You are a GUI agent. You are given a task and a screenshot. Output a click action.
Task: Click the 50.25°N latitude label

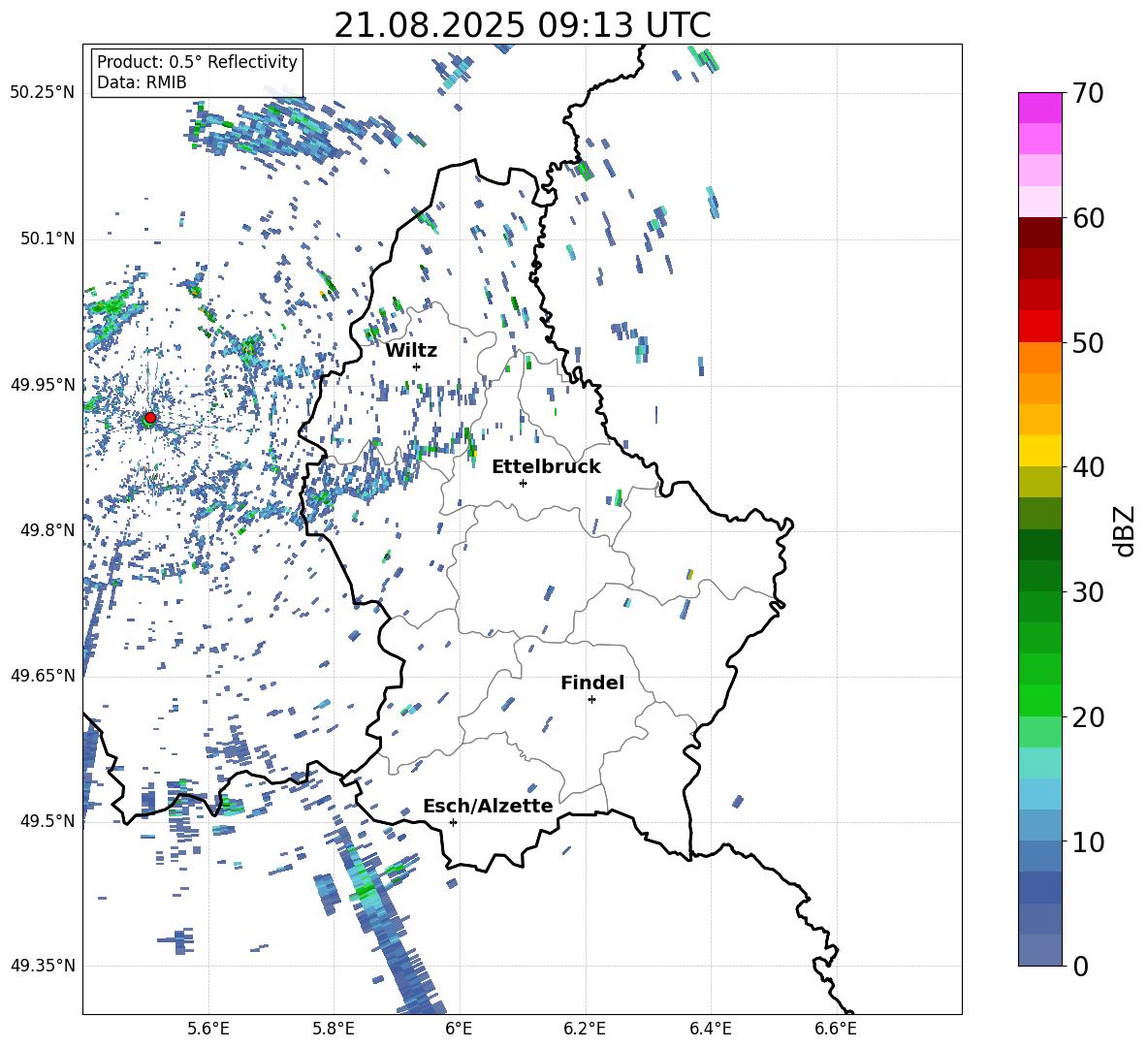[43, 93]
